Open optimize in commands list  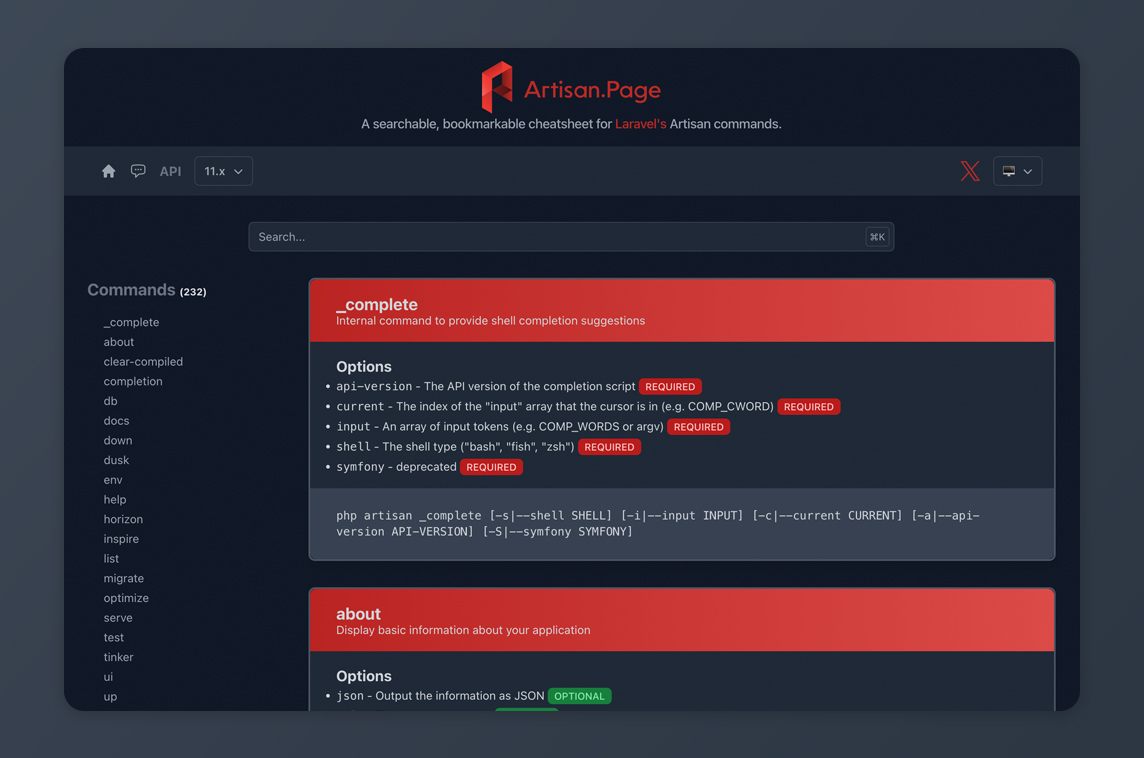pyautogui.click(x=126, y=598)
